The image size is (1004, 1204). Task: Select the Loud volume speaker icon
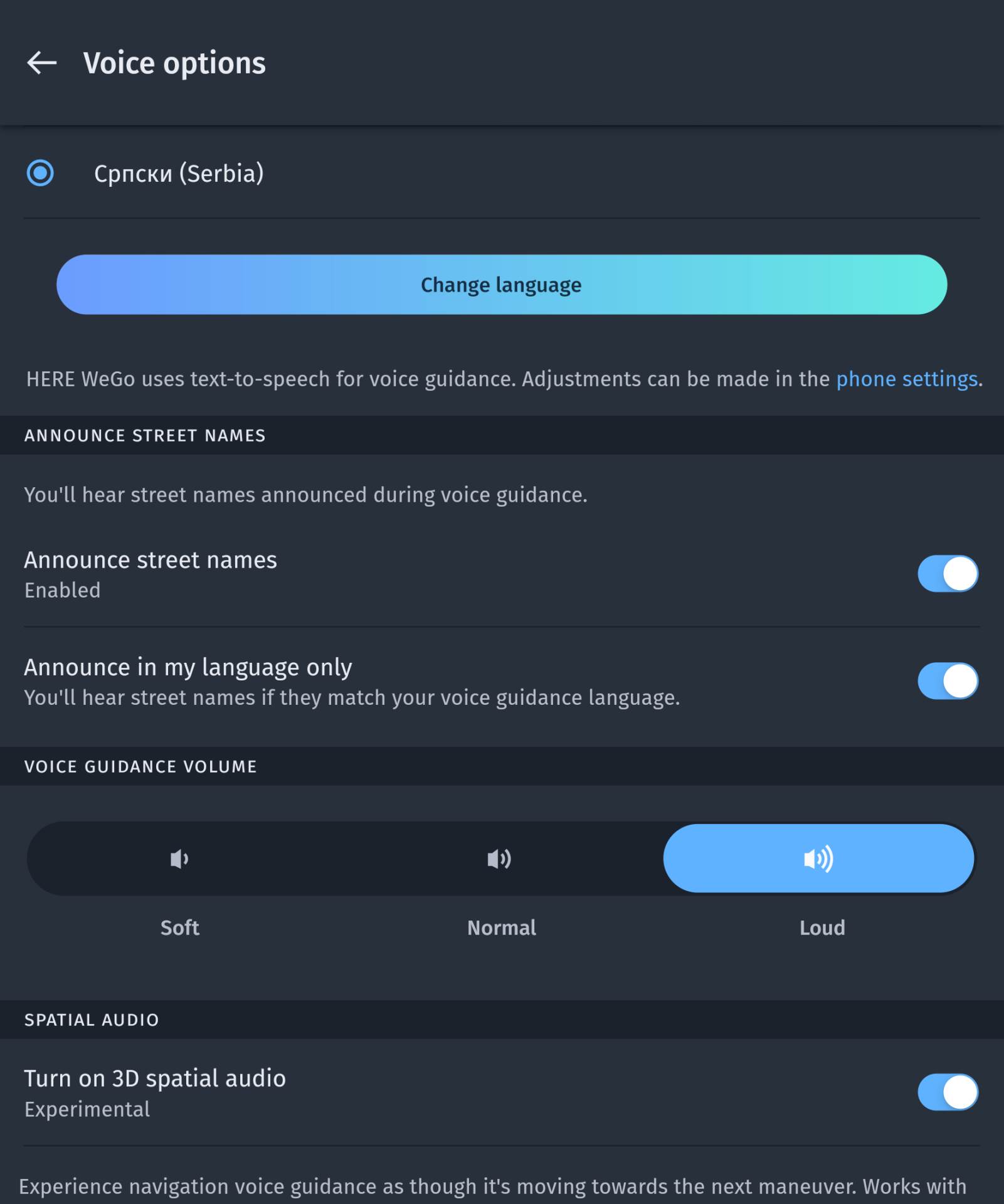click(818, 858)
